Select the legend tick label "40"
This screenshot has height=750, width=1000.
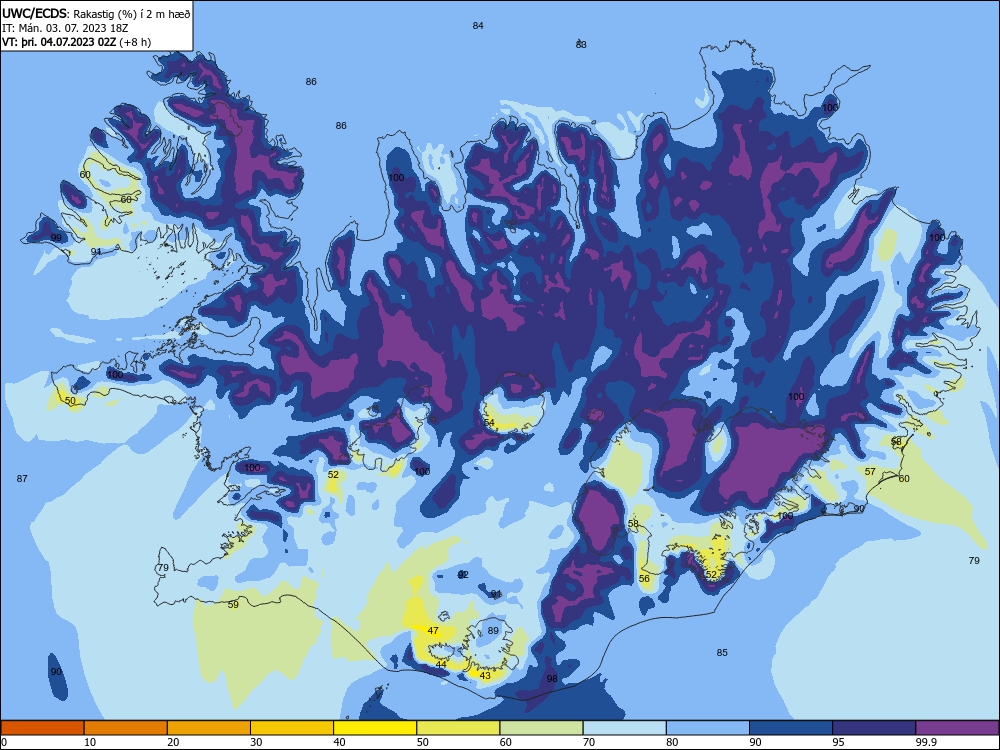(339, 742)
